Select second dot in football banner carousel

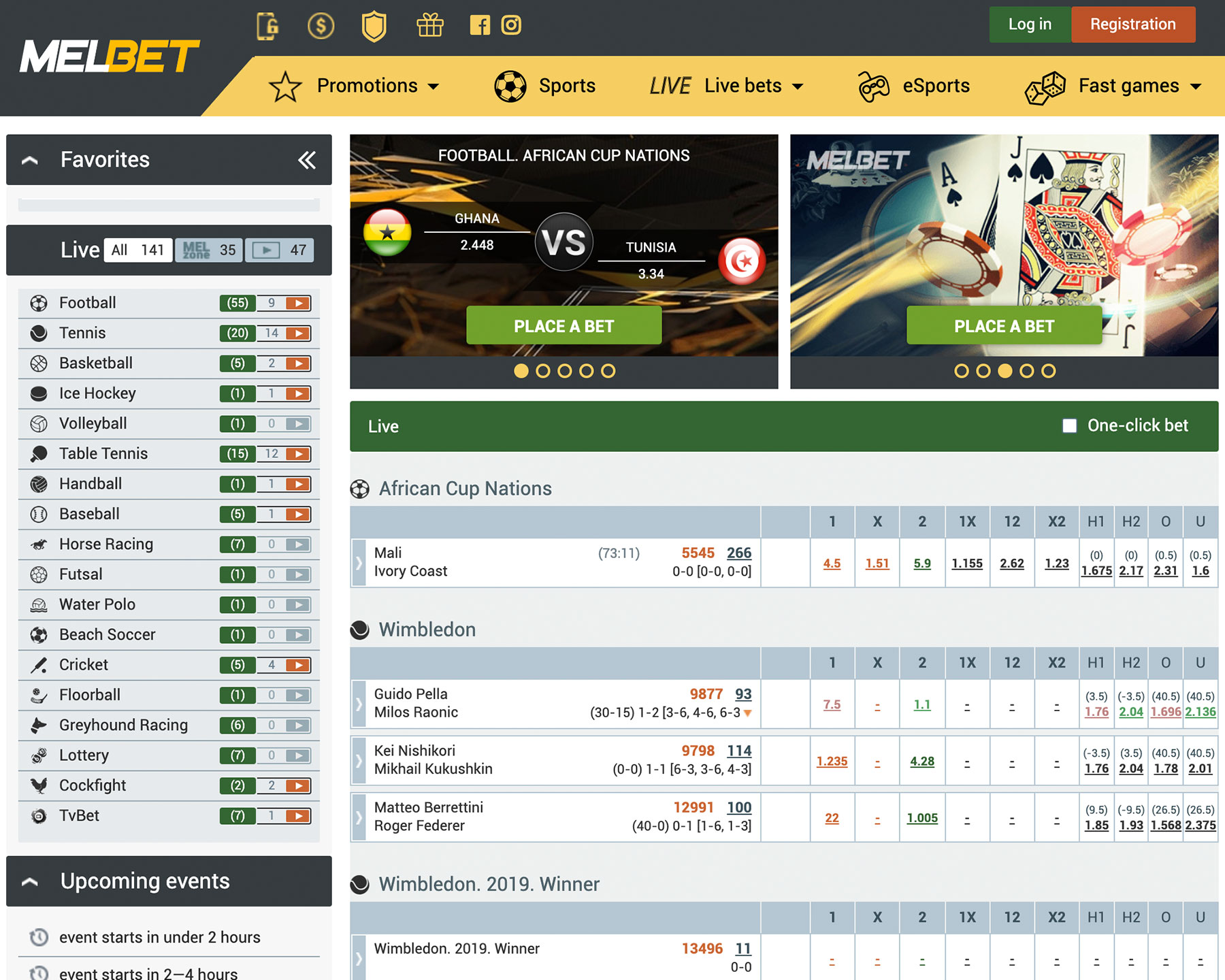(543, 371)
